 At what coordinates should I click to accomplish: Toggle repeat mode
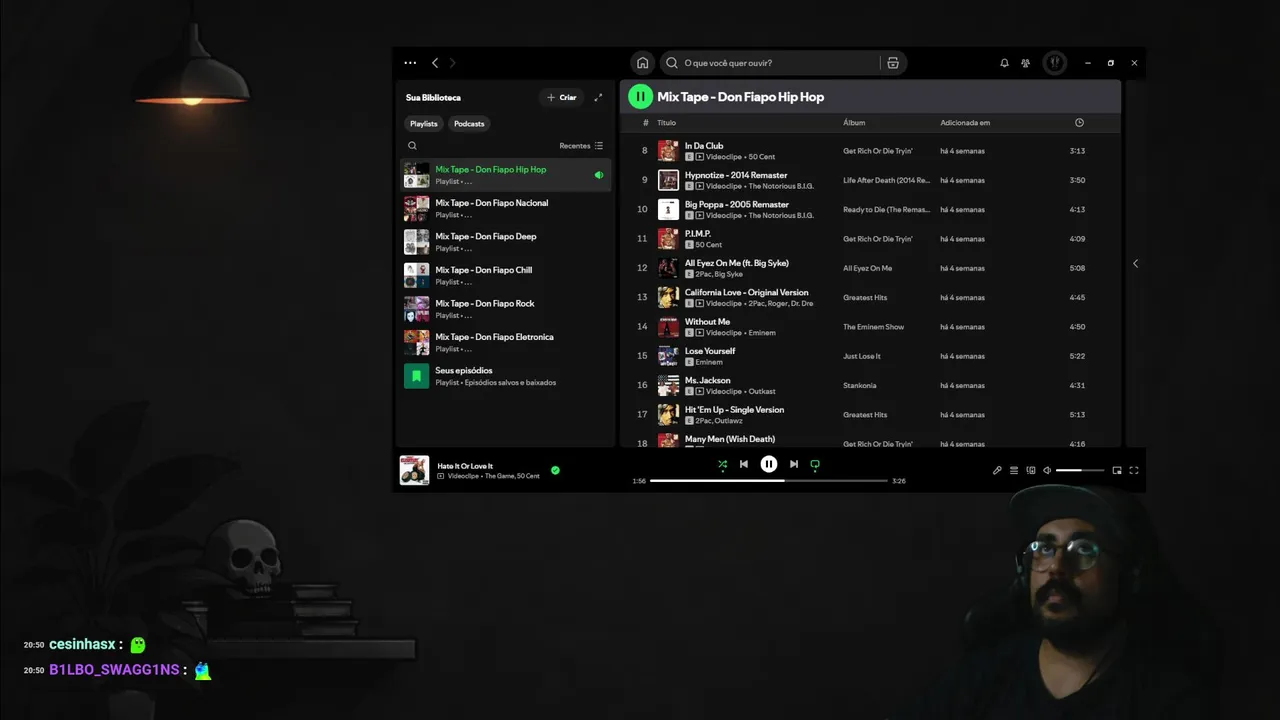(815, 464)
